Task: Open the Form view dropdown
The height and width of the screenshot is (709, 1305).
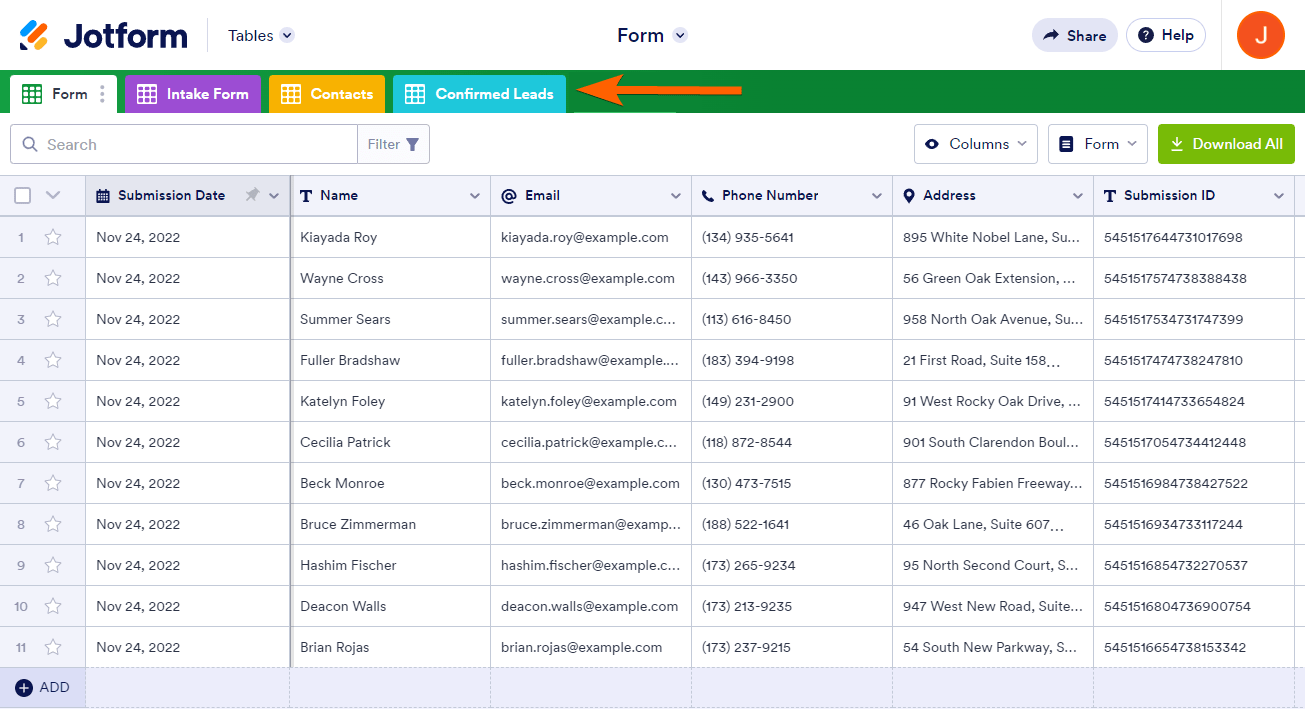Action: pos(1097,144)
